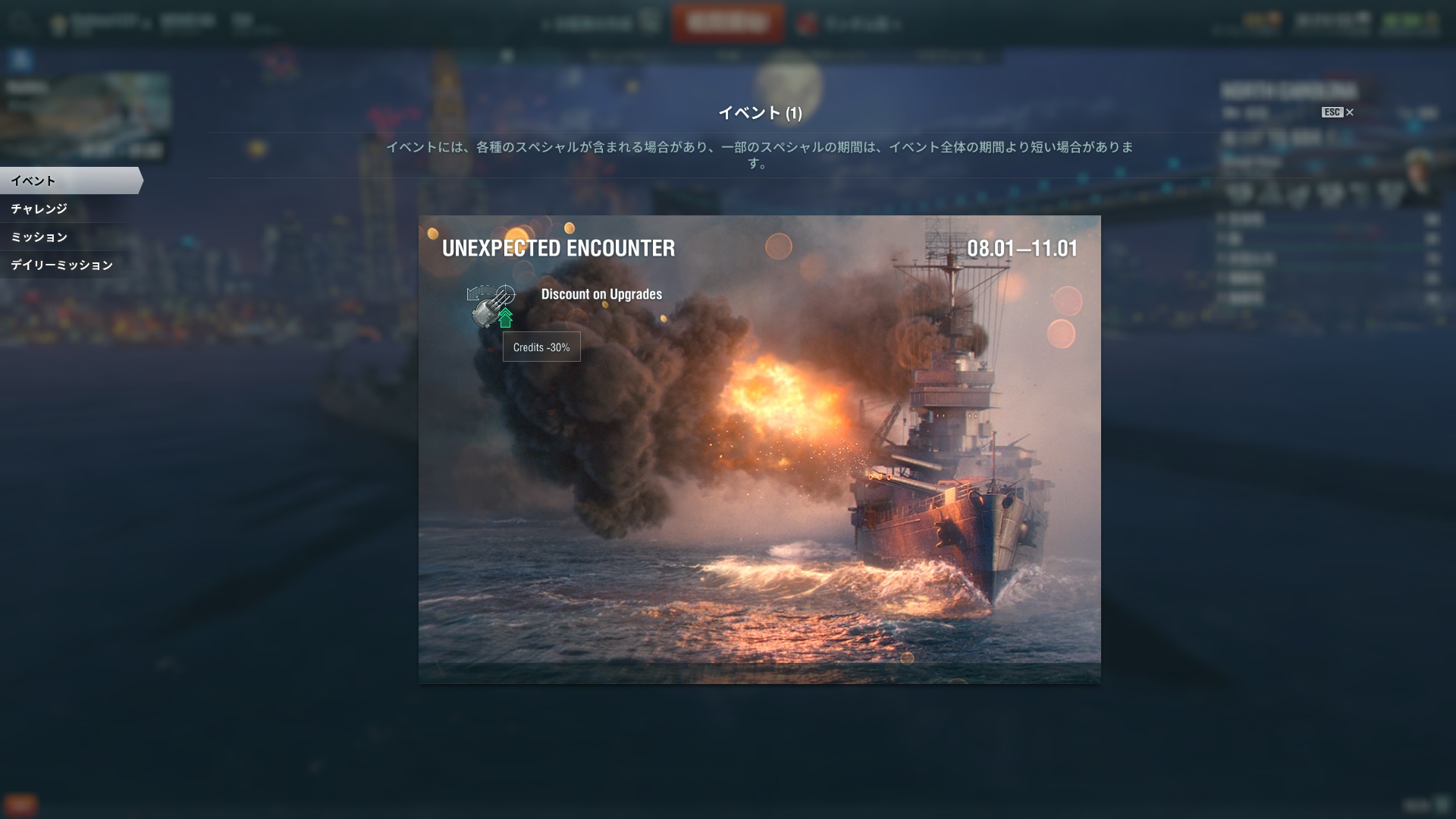Image resolution: width=1456 pixels, height=819 pixels.
Task: Click the upgrade module icon
Action: [x=491, y=306]
